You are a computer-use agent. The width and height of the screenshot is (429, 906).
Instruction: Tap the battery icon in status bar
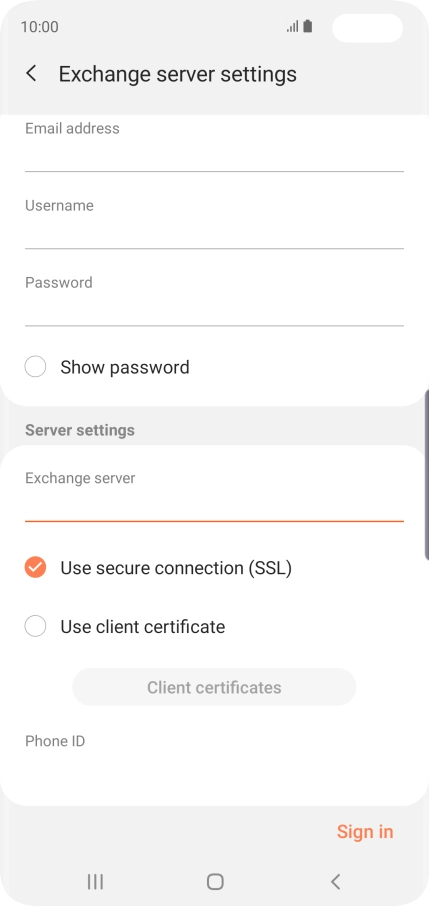tap(308, 26)
